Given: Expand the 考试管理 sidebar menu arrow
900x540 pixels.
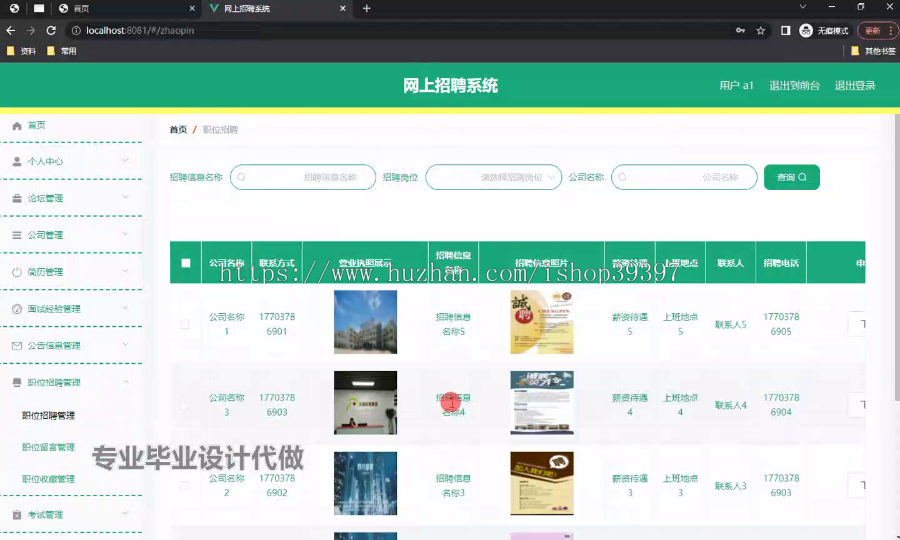Looking at the screenshot, I should pyautogui.click(x=125, y=514).
